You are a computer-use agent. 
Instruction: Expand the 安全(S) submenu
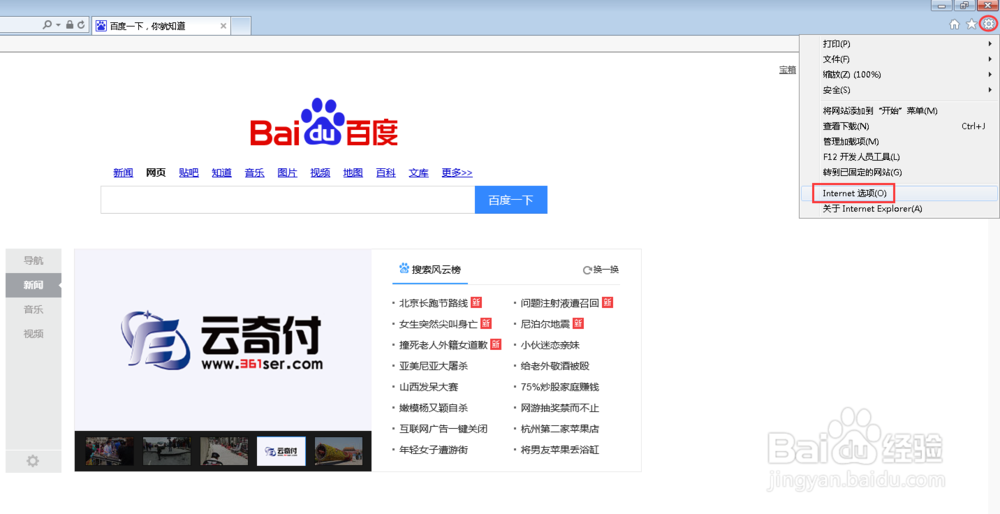point(899,90)
